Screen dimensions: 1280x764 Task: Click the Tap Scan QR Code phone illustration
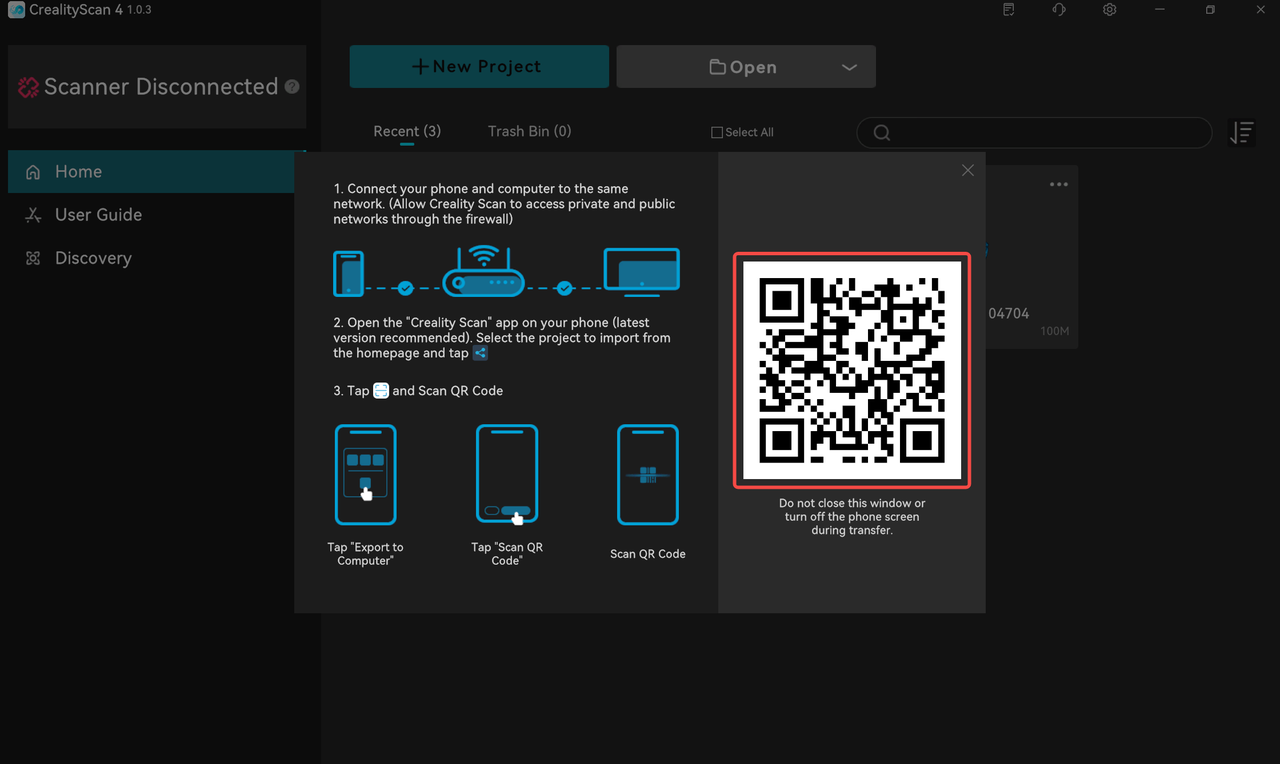tap(507, 474)
